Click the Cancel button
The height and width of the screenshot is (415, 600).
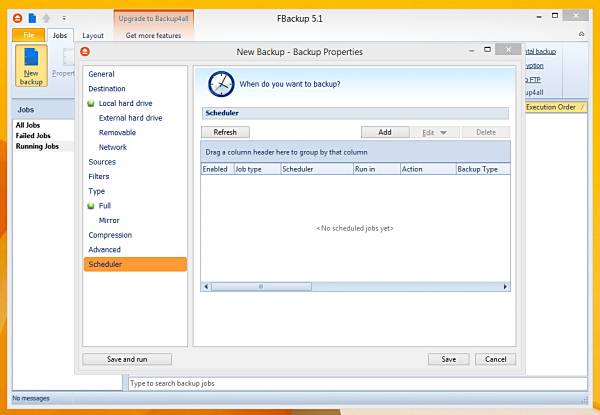click(496, 359)
